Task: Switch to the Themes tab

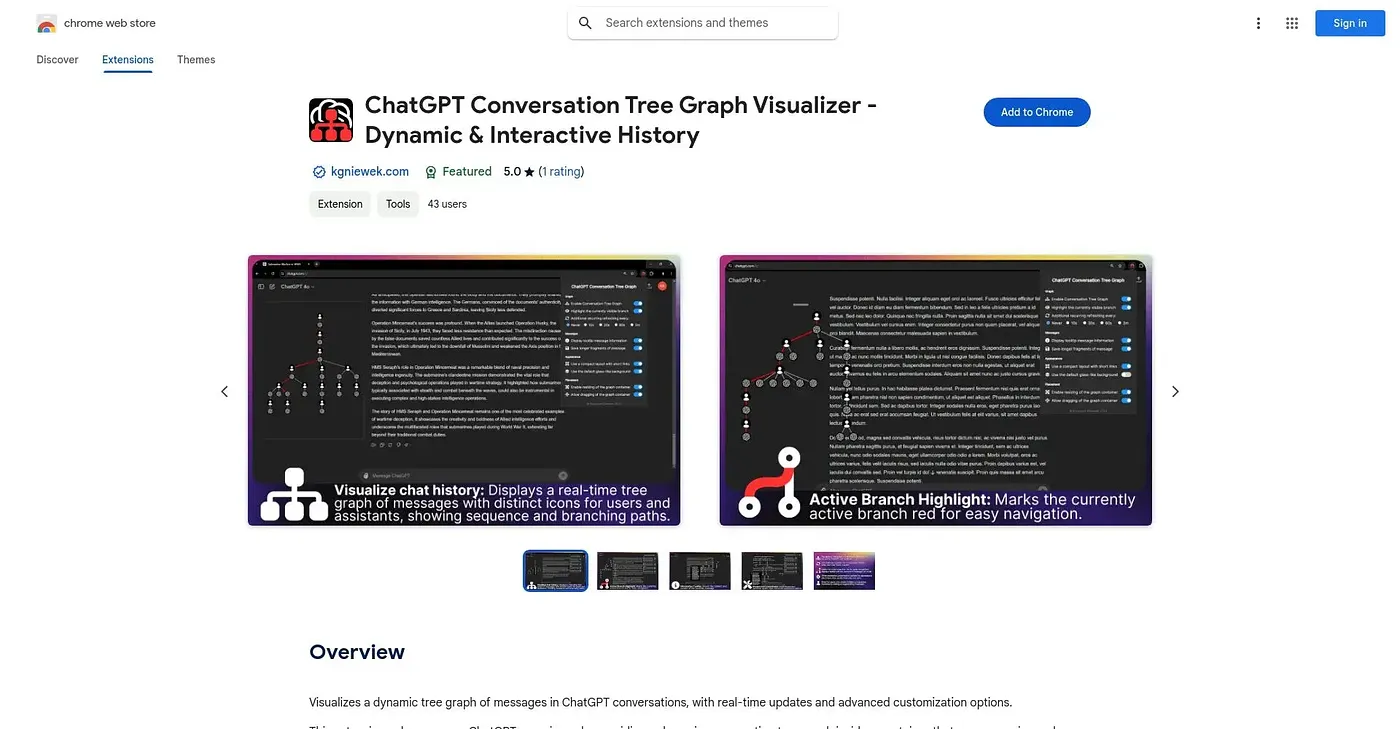Action: click(196, 60)
